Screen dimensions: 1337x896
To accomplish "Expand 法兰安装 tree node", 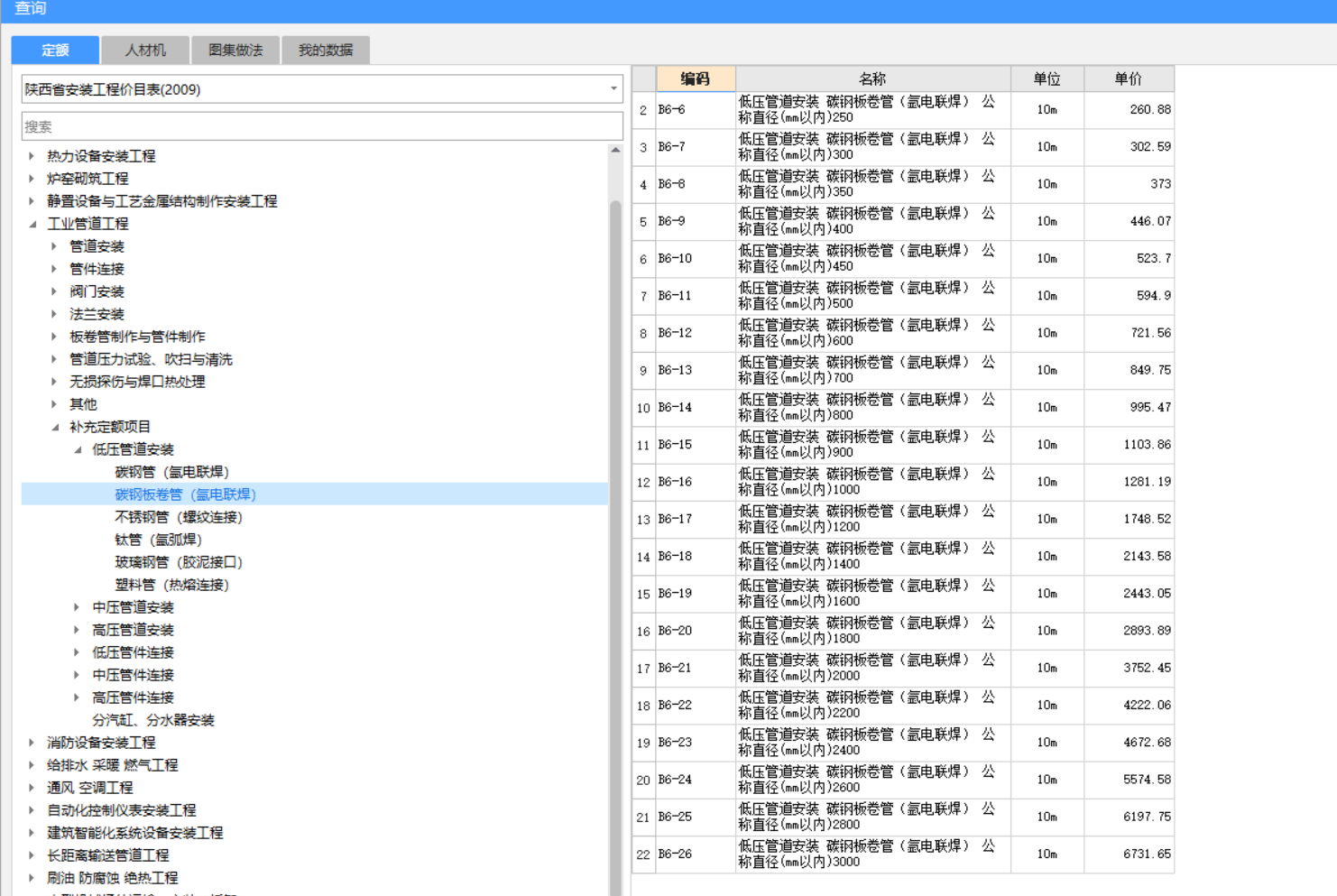I will (x=54, y=314).
